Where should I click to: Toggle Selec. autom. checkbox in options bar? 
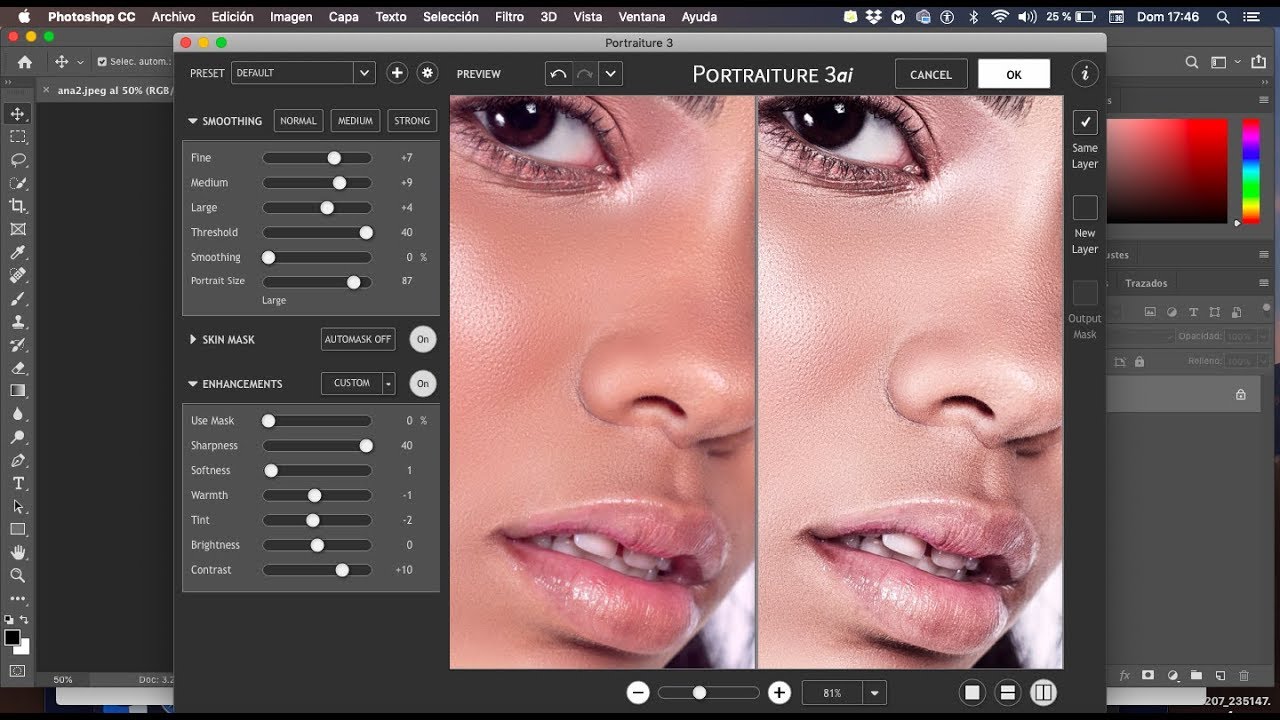click(102, 62)
